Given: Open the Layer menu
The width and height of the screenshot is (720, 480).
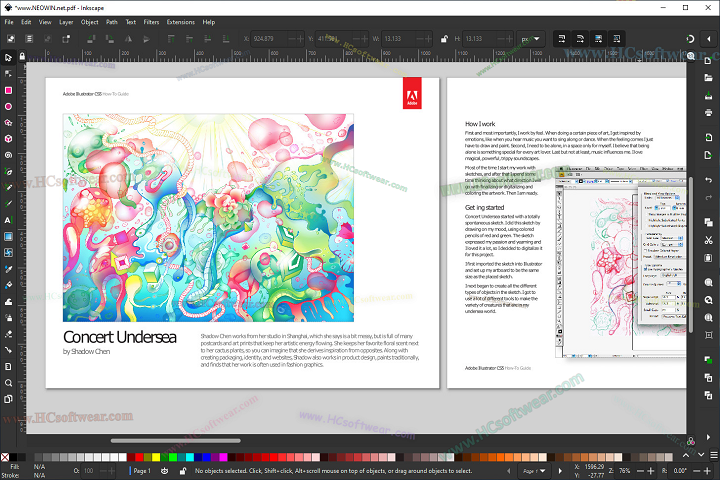Looking at the screenshot, I should [66, 22].
